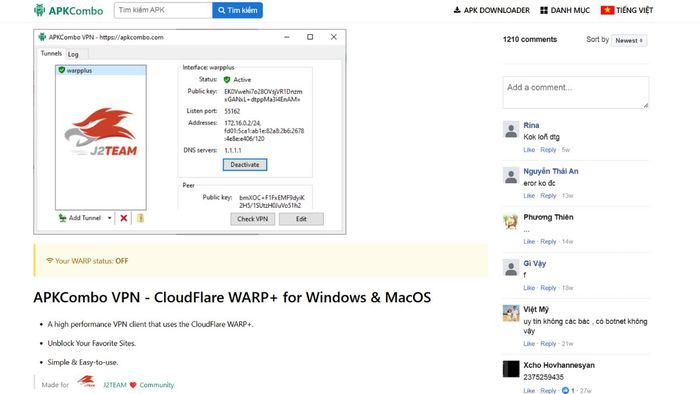Click the like reaction count on Xcho's comment
Screen dimensions: 700x394
[568, 390]
